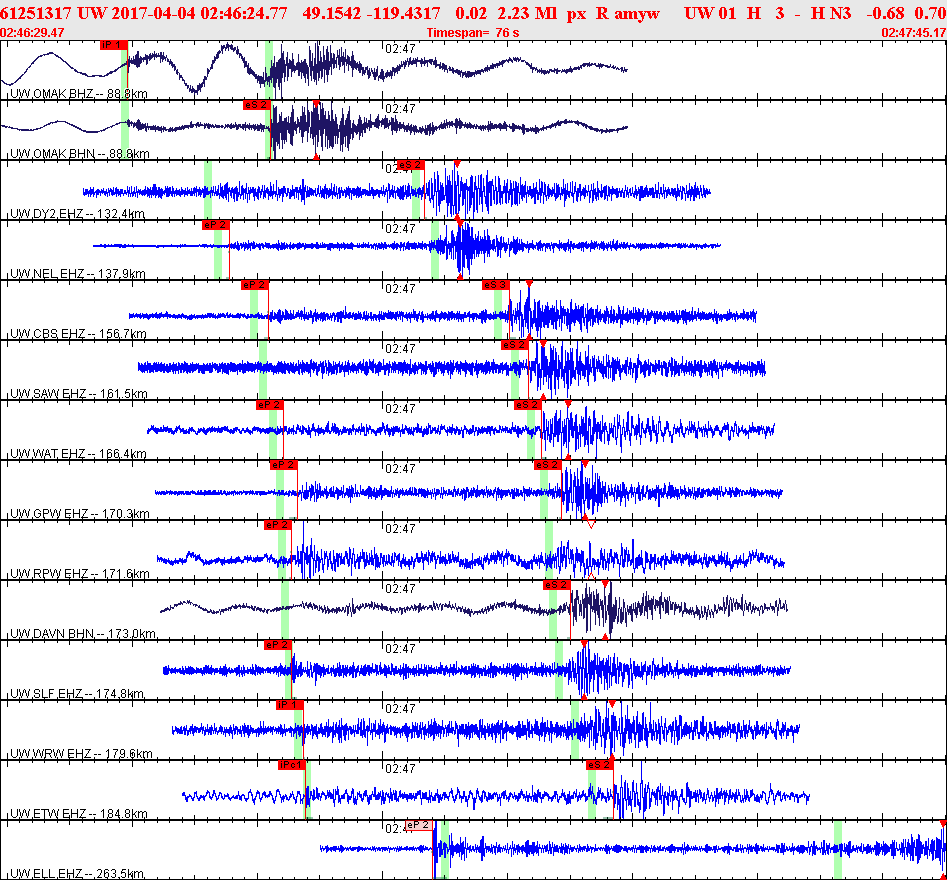947x880 pixels.
Task: Click the '02:47' time tick on WAT EHZ trace
Action: [x=400, y=408]
